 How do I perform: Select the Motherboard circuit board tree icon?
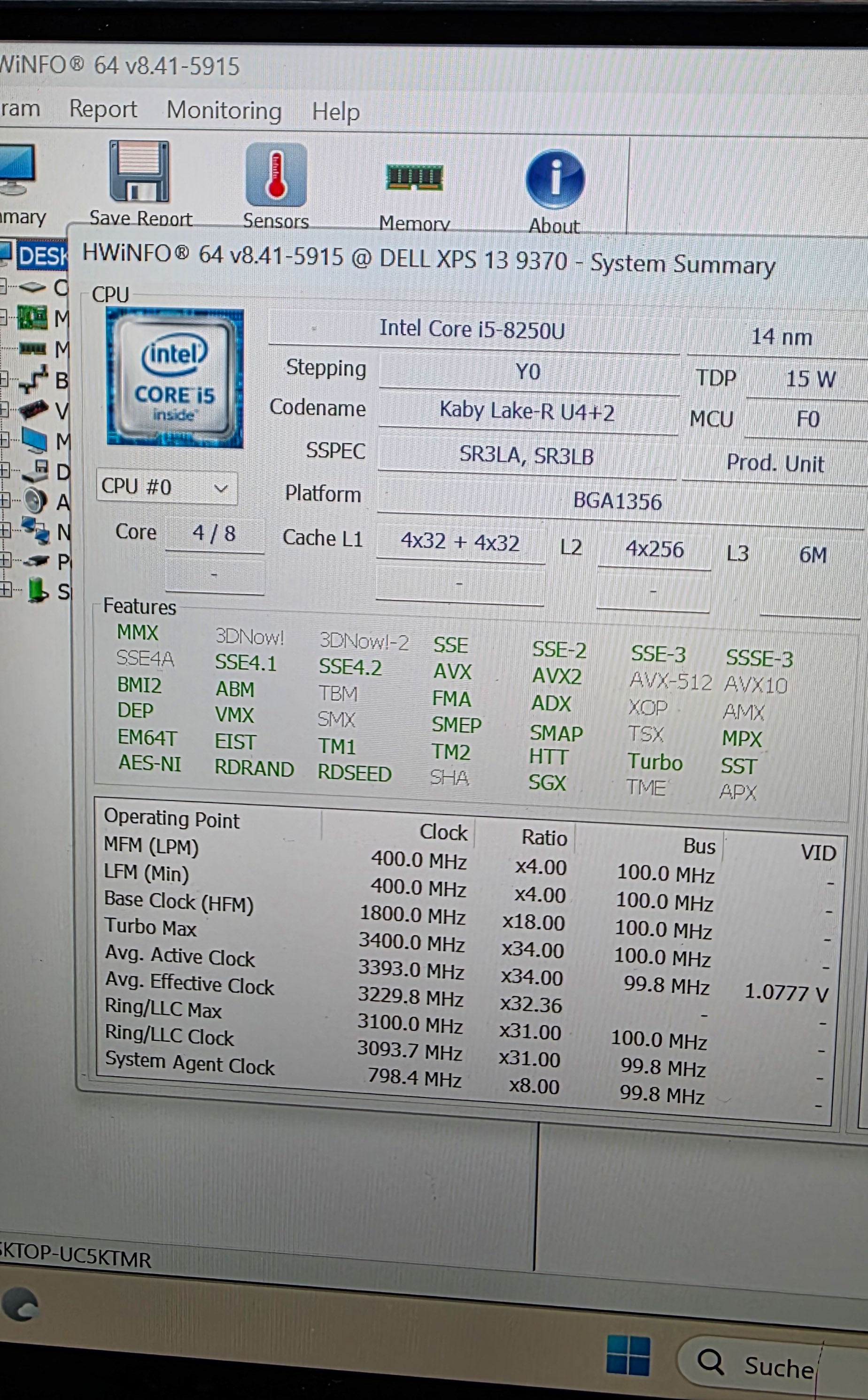32,317
